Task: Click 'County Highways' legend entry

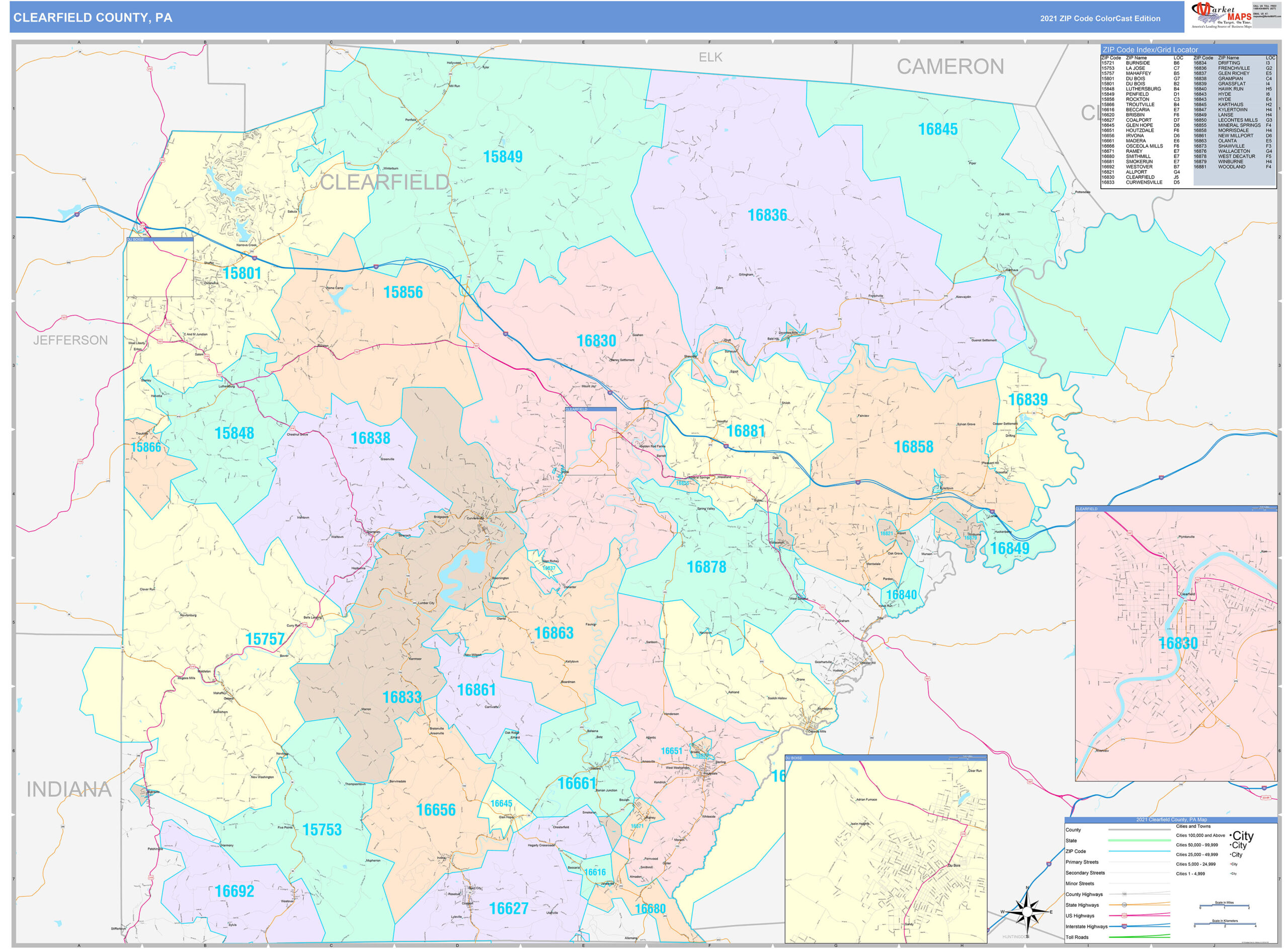Action: pos(1084,895)
